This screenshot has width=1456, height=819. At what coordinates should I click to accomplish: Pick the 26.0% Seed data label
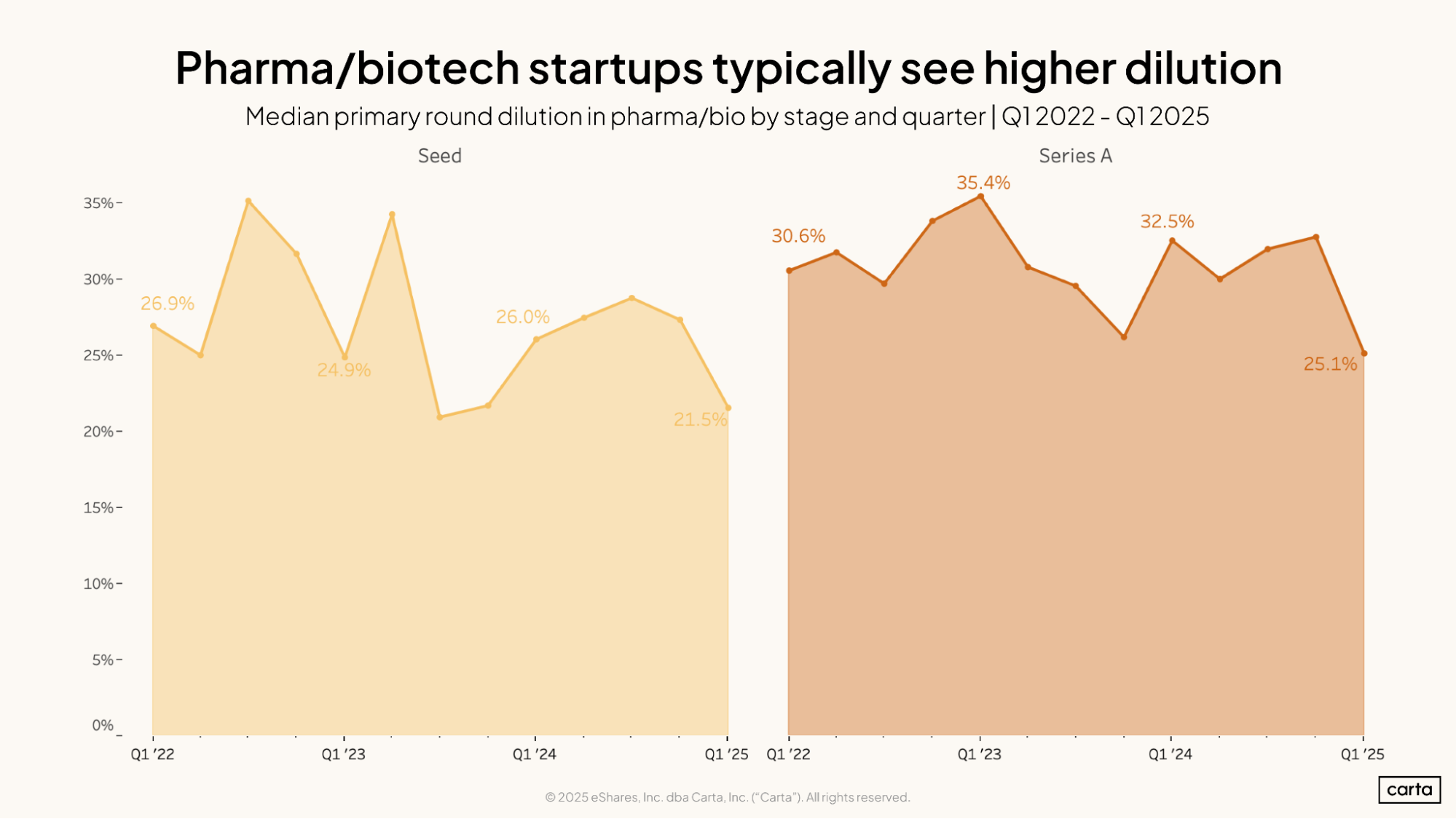522,317
